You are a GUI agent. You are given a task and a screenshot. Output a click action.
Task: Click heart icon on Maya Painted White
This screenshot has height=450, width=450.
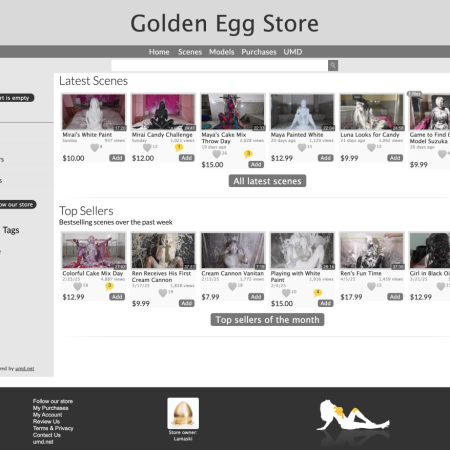point(302,147)
